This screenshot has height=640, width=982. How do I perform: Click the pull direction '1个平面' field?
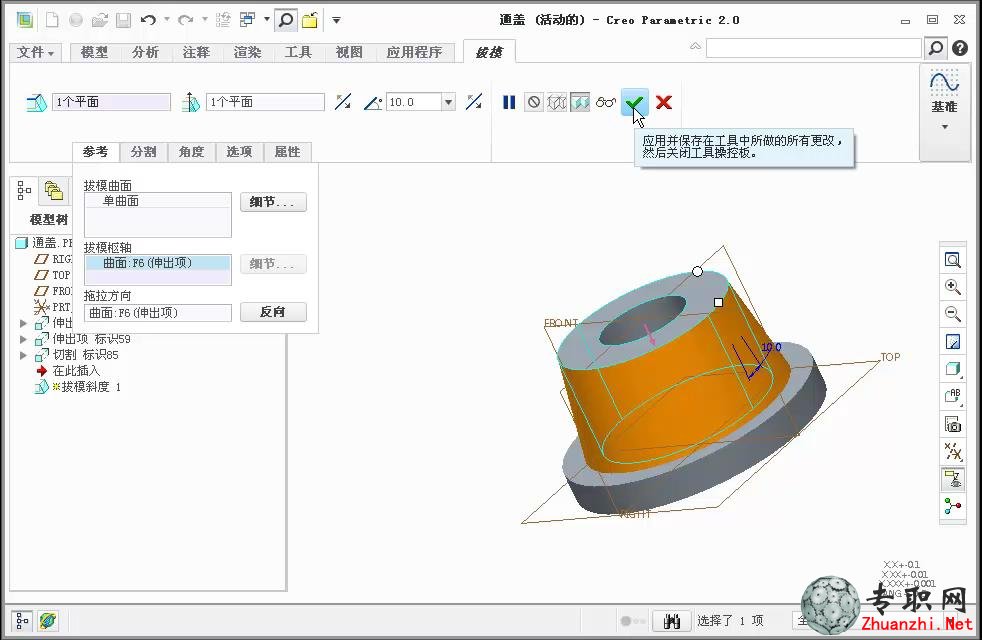click(266, 102)
